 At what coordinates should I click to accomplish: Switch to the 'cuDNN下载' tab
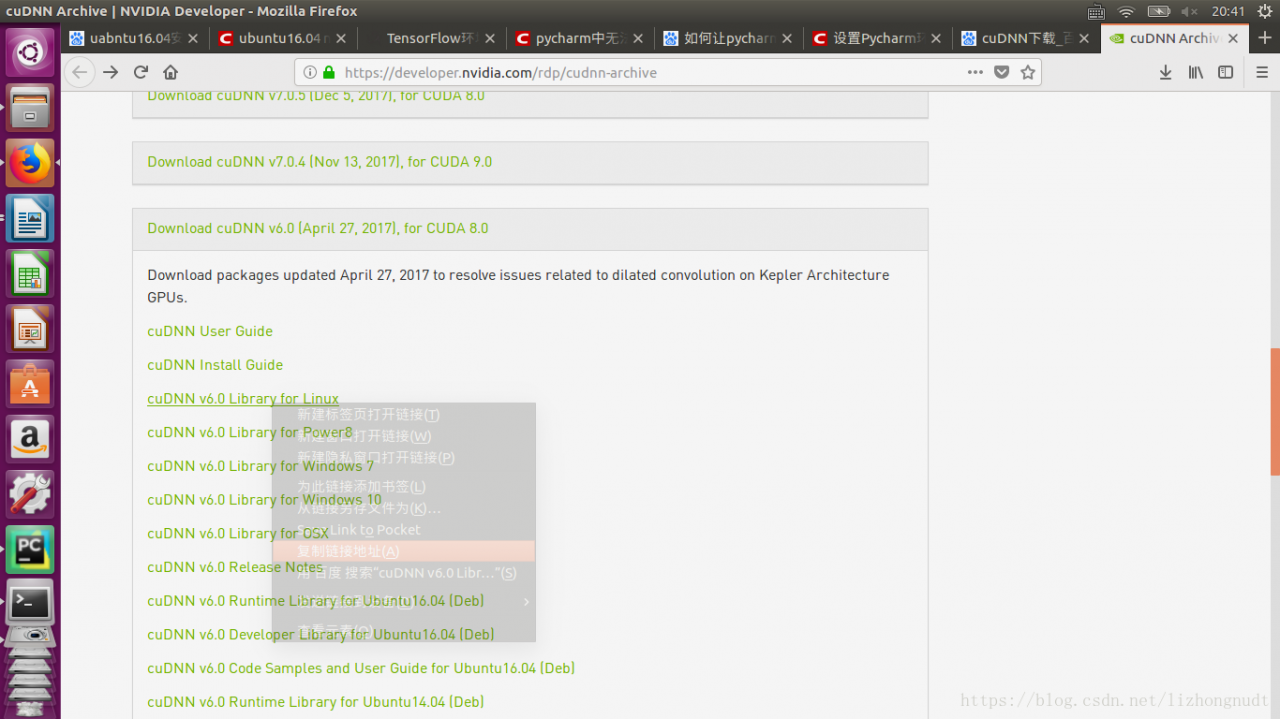(x=1025, y=38)
